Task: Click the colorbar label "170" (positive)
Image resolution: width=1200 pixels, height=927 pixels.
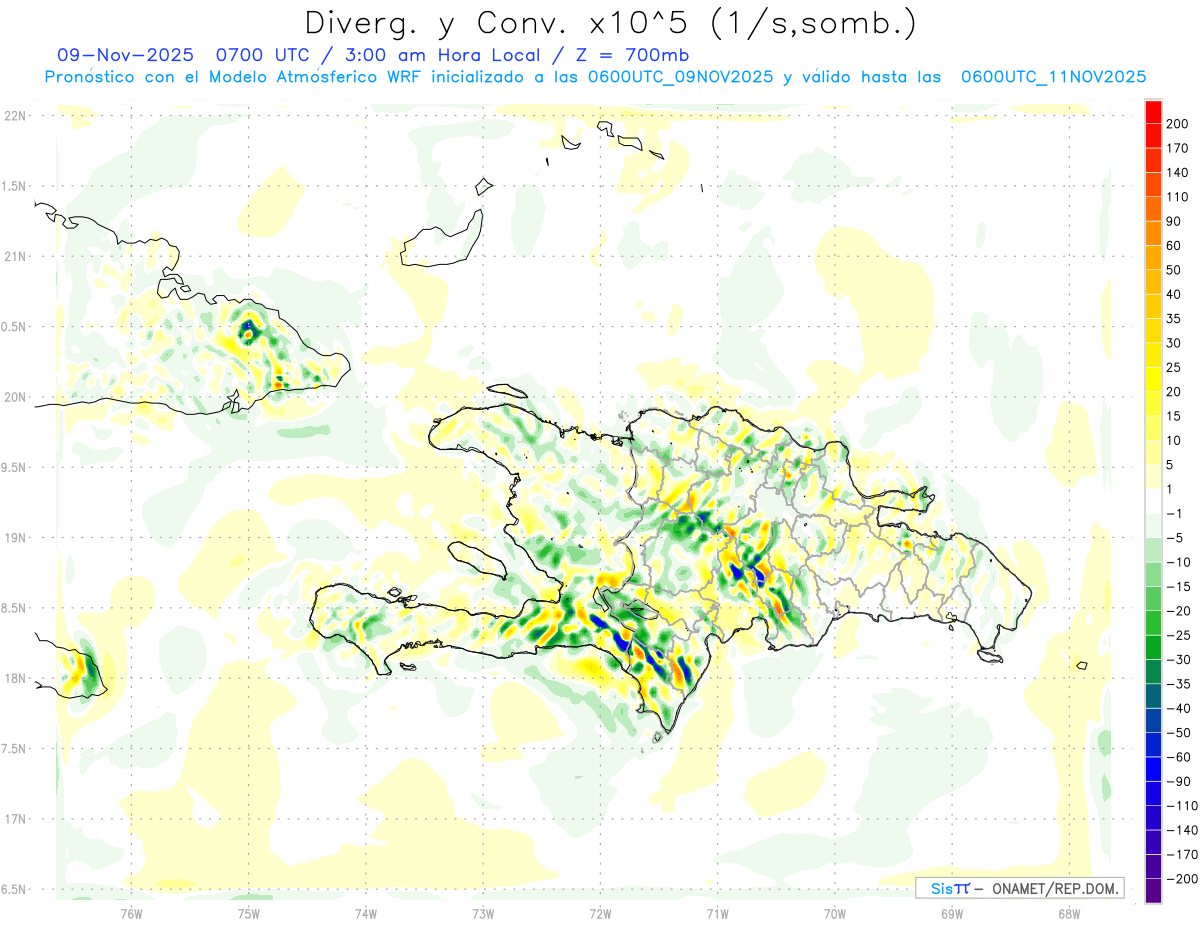Action: click(x=1177, y=148)
